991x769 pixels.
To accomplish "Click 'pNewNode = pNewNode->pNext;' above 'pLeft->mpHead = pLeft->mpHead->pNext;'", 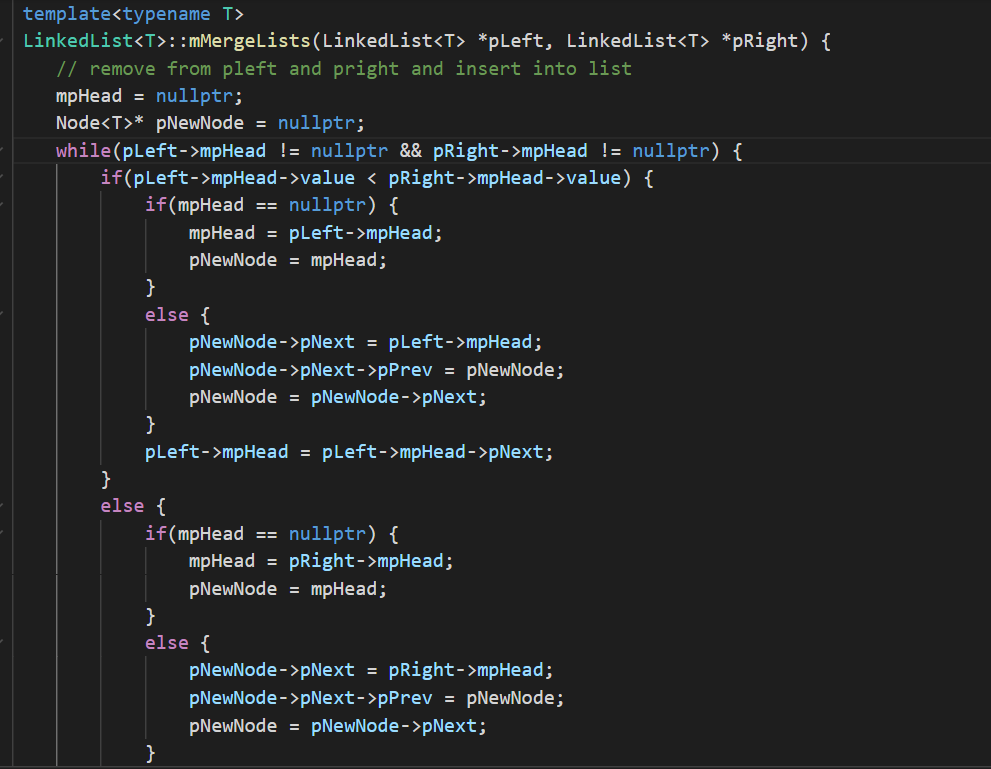I will pos(337,397).
